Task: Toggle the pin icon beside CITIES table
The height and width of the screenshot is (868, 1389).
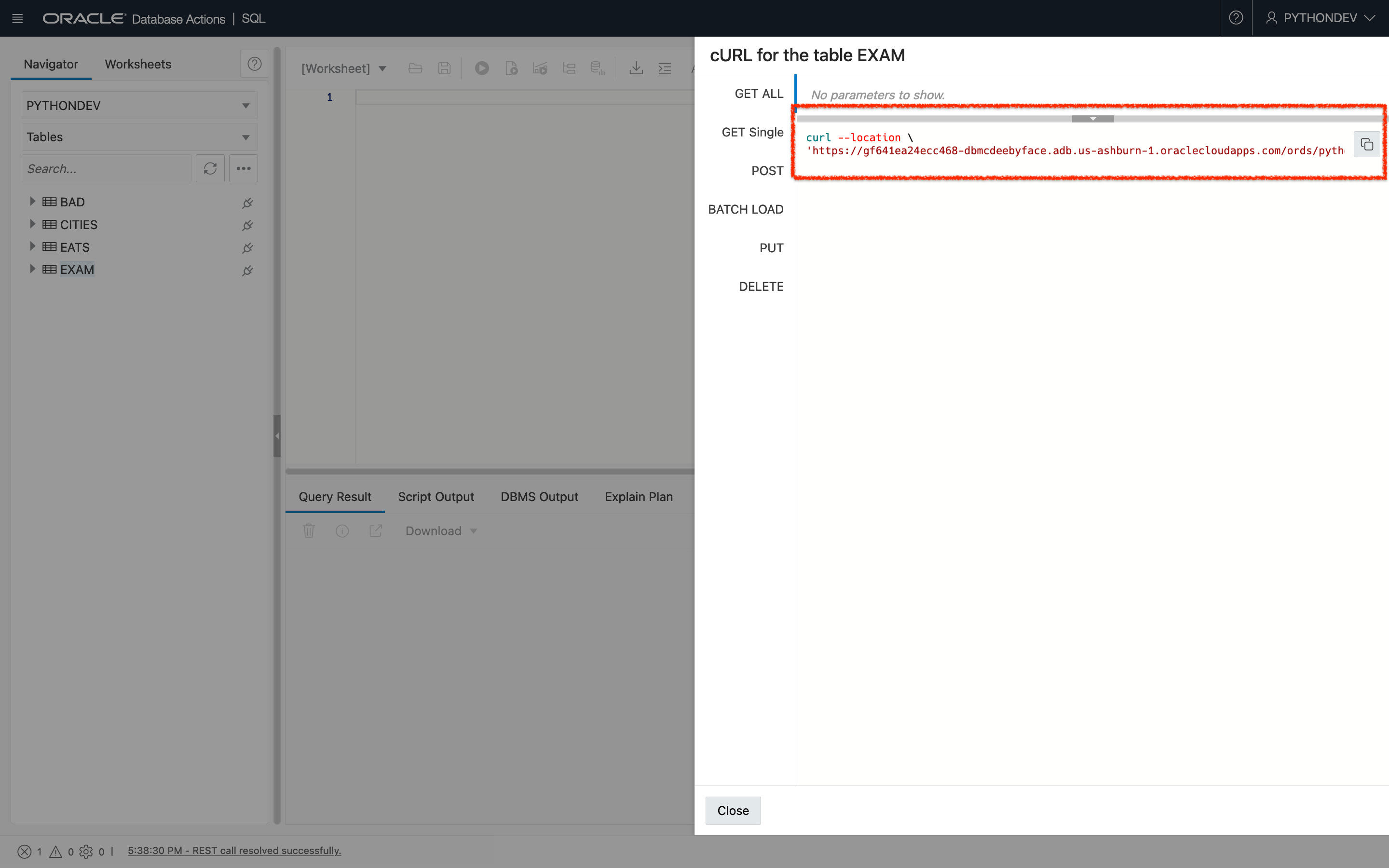Action: pyautogui.click(x=247, y=225)
